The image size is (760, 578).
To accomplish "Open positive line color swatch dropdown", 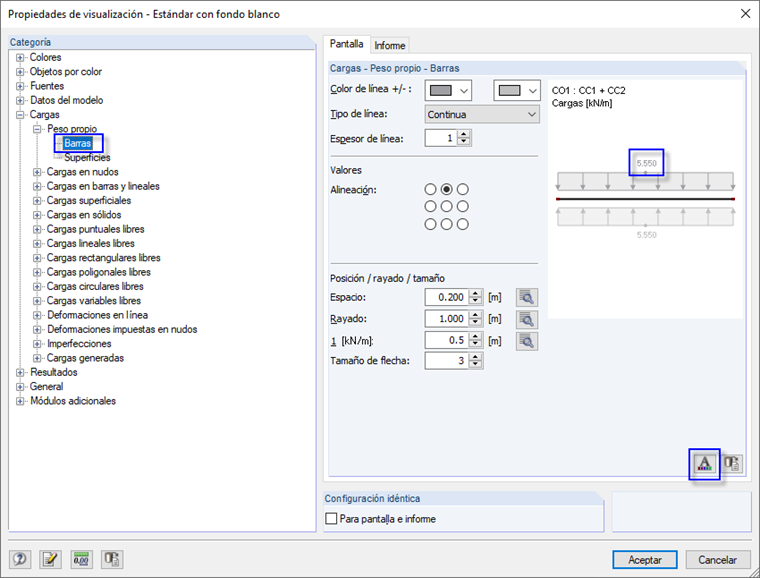I will point(448,91).
